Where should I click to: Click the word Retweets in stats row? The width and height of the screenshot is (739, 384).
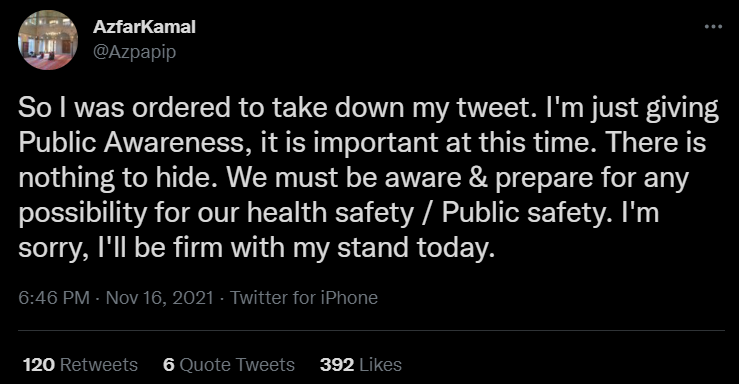click(99, 365)
